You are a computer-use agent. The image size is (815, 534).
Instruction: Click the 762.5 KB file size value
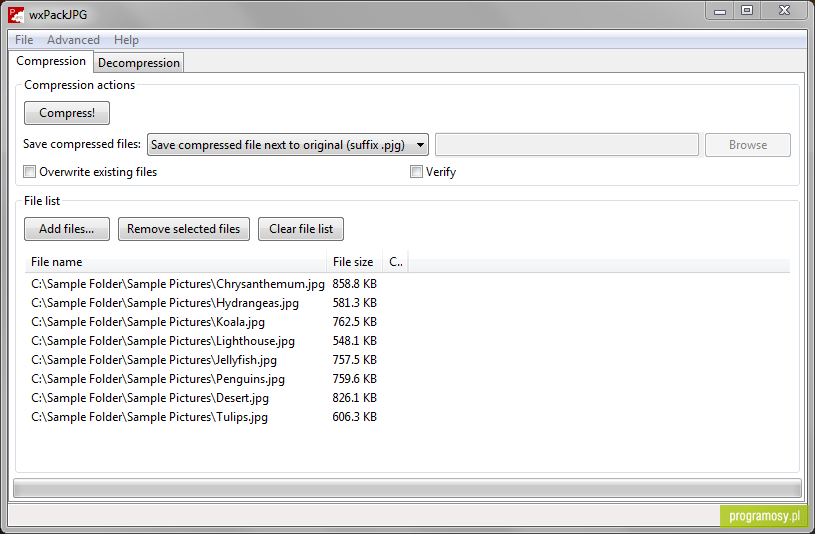pyautogui.click(x=354, y=322)
